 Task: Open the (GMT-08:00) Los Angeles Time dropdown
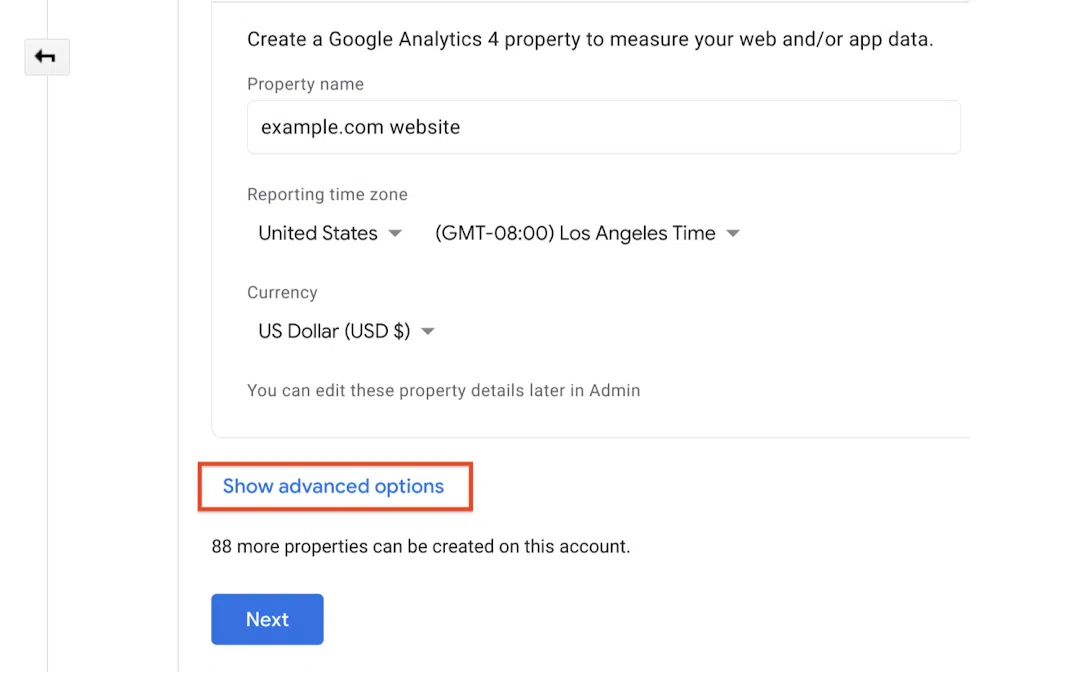click(x=575, y=233)
